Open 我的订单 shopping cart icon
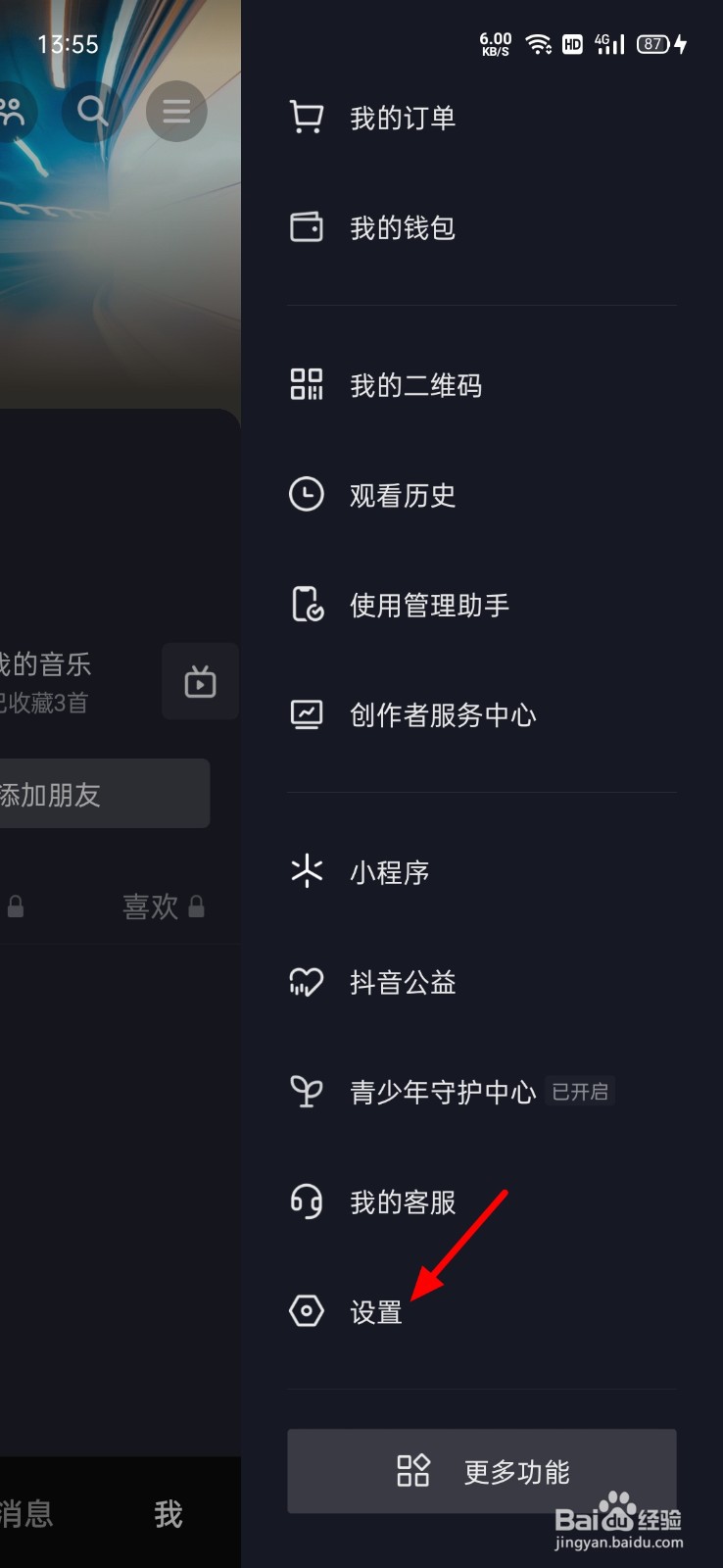Viewport: 723px width, 1568px height. [x=307, y=118]
